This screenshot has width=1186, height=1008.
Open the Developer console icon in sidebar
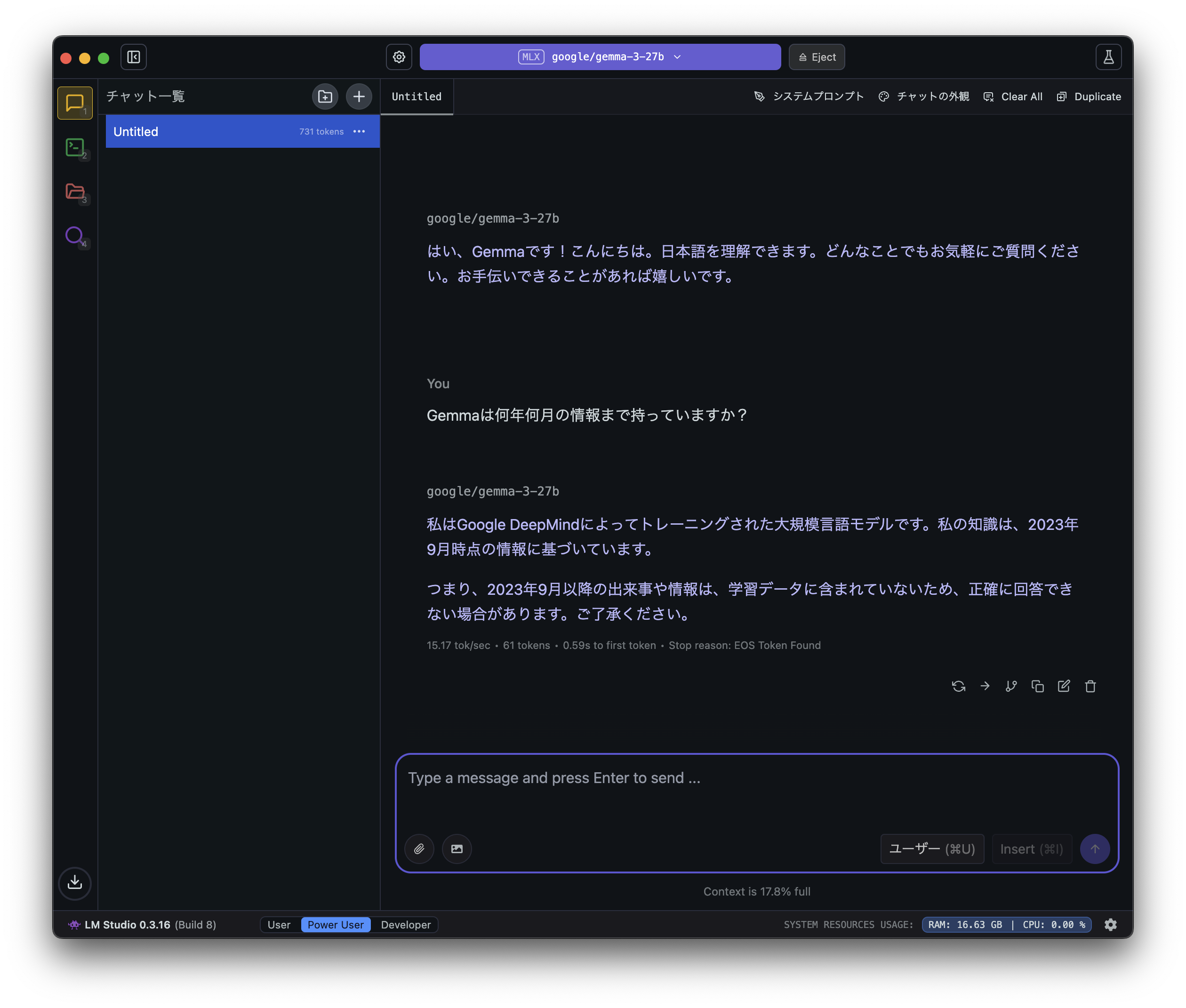click(x=74, y=147)
